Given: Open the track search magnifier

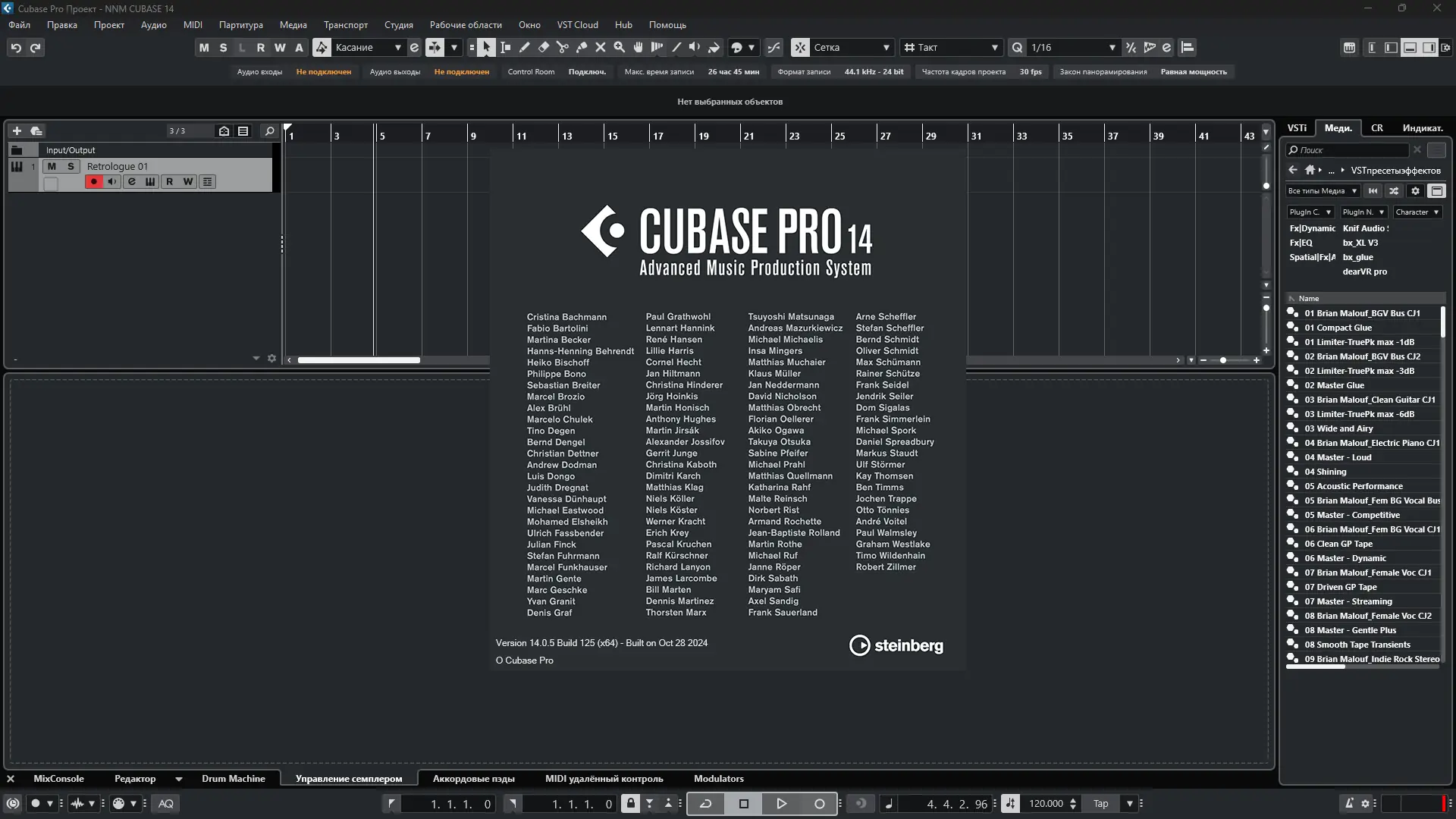Looking at the screenshot, I should coord(268,130).
